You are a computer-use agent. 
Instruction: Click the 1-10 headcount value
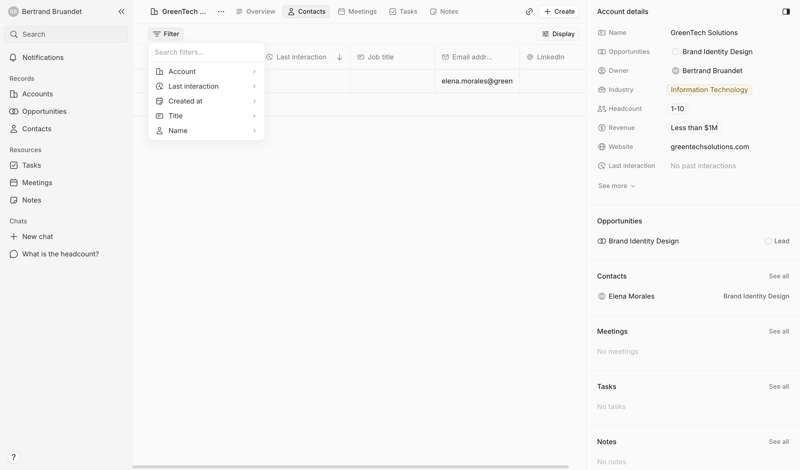tap(677, 109)
